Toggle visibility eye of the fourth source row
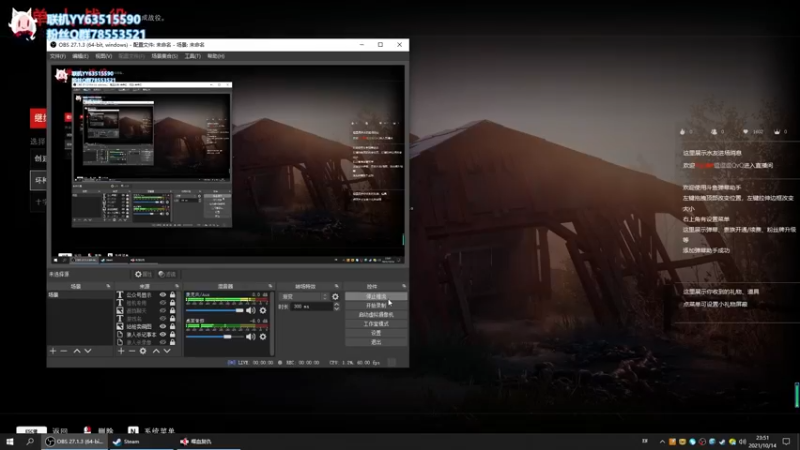 (x=163, y=319)
